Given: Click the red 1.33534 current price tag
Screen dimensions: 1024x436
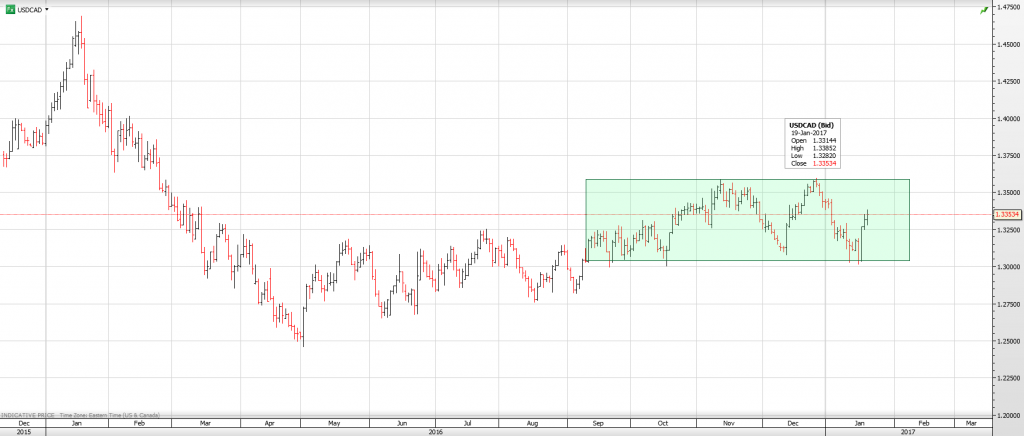Looking at the screenshot, I should (1006, 214).
